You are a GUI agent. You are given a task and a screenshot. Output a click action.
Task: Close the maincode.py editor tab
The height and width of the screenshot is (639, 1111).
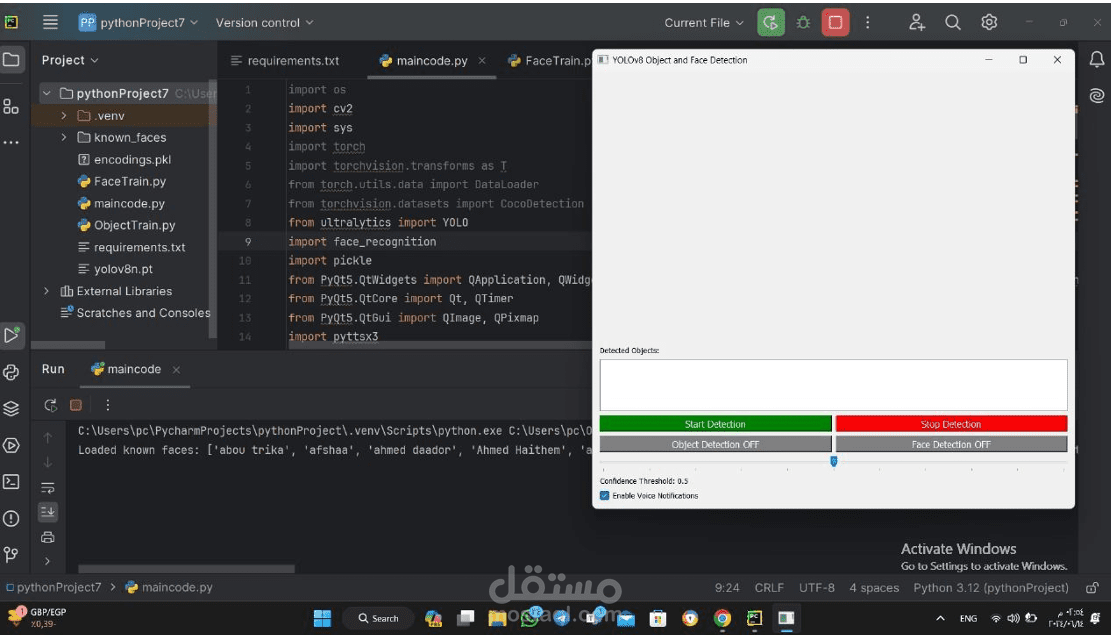pyautogui.click(x=482, y=61)
